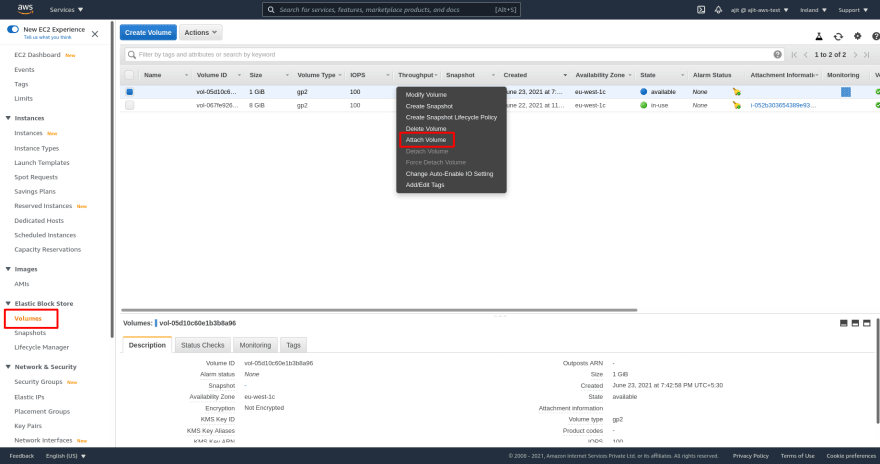The image size is (880, 464).
Task: Open table settings gear icon
Action: coord(858,36)
